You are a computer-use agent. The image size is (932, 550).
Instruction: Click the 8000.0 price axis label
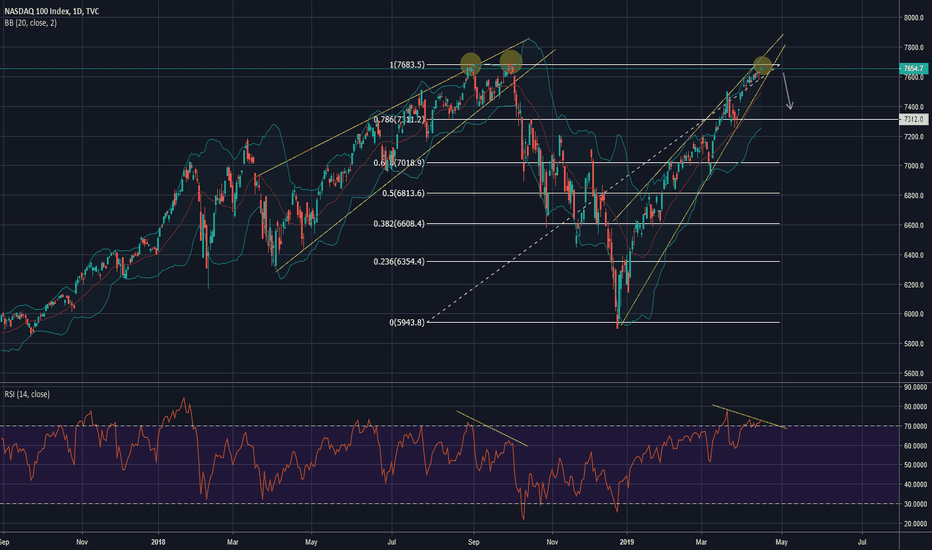[914, 18]
